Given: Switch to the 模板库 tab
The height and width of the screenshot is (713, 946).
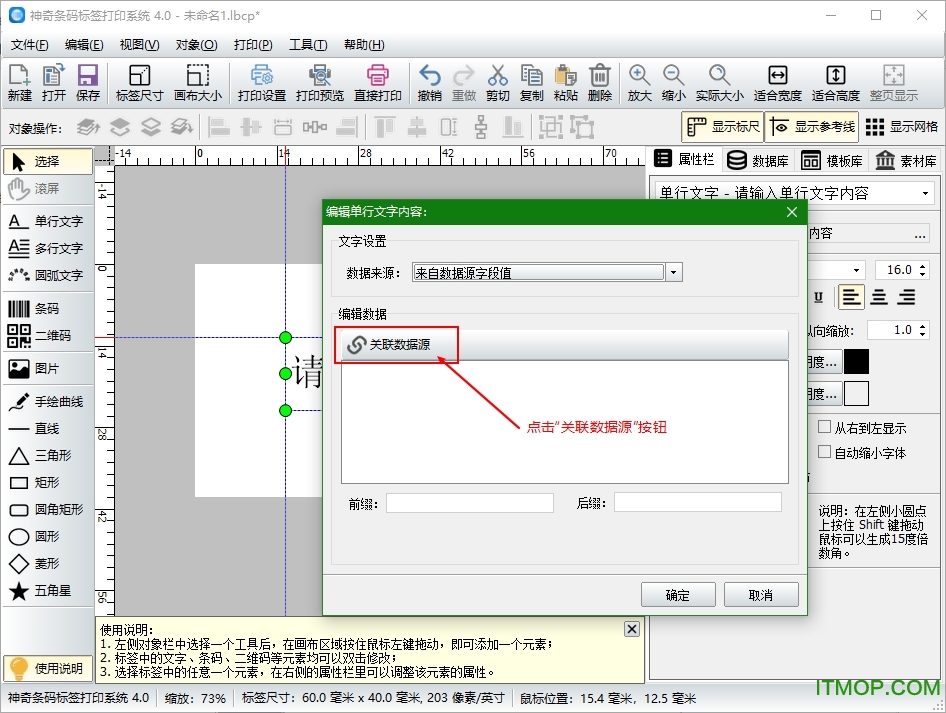Looking at the screenshot, I should click(x=832, y=160).
